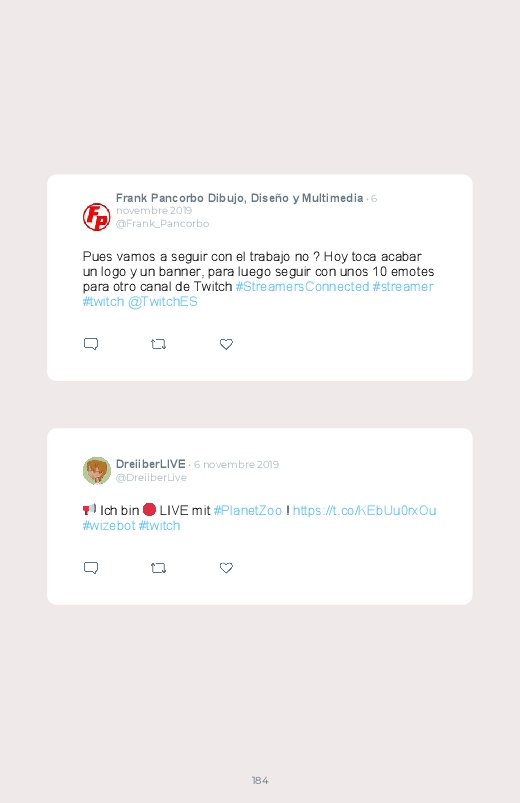Open #twitch hashtag in DreiiberLIVE tweet
Viewport: 520px width, 803px height.
pos(159,525)
